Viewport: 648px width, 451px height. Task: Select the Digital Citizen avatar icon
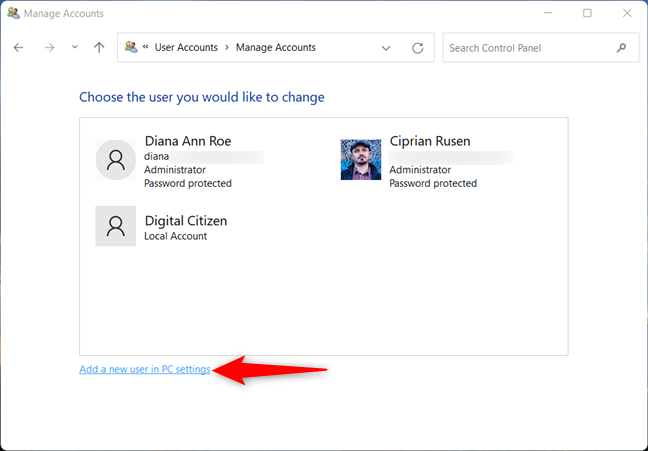tap(115, 227)
